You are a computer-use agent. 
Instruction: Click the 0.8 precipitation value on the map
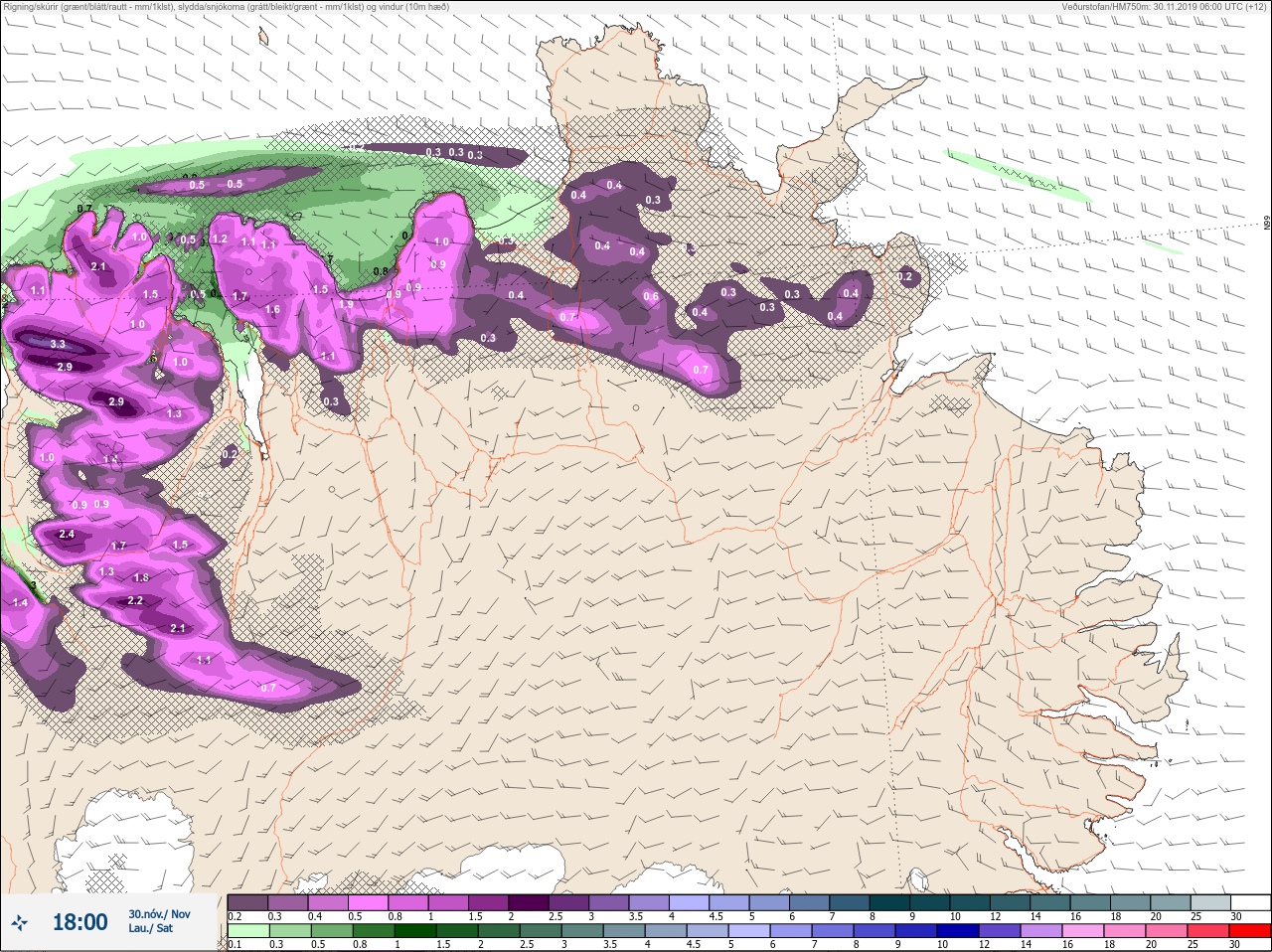click(380, 271)
